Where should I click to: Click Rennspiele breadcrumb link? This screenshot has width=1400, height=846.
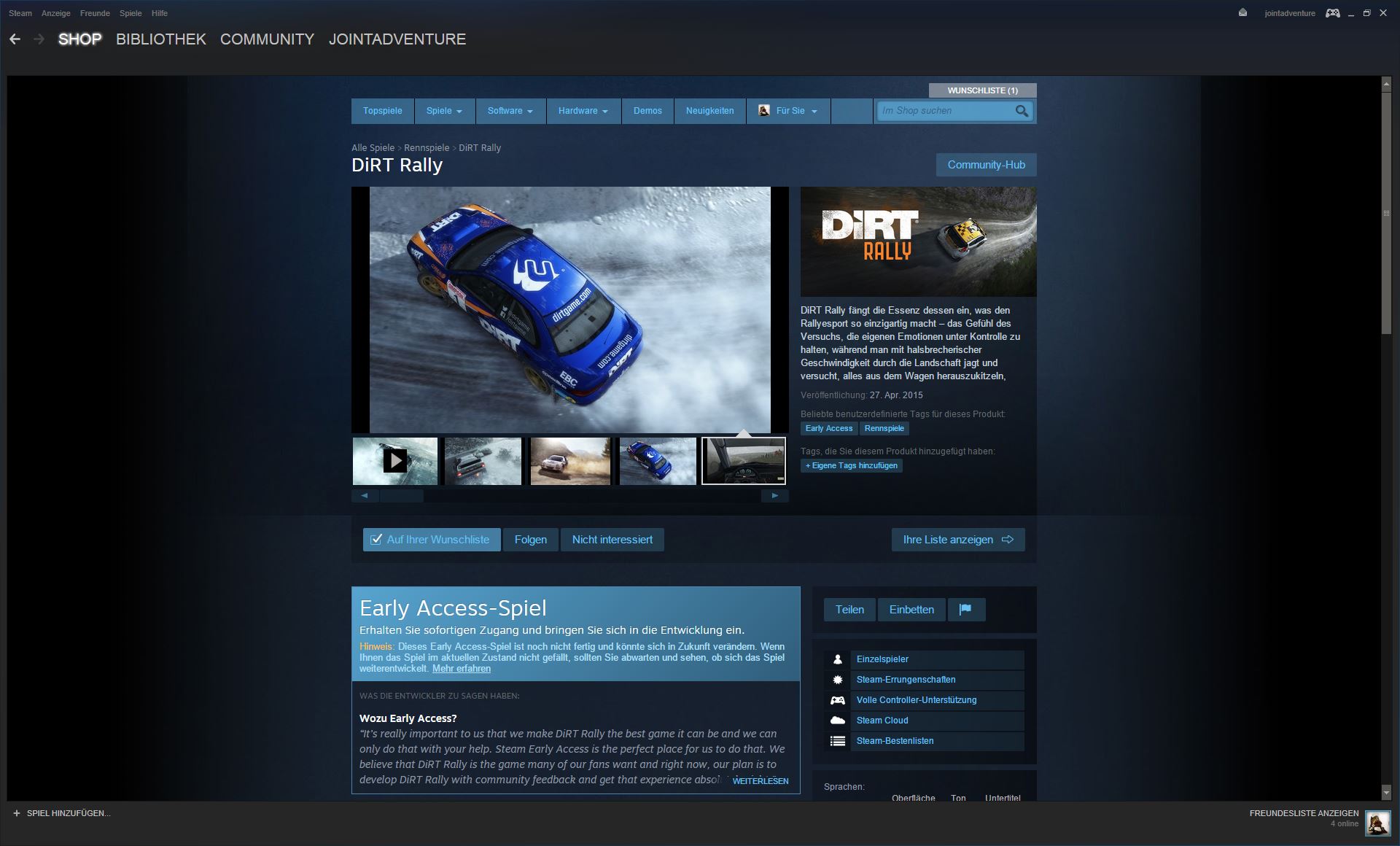click(427, 147)
